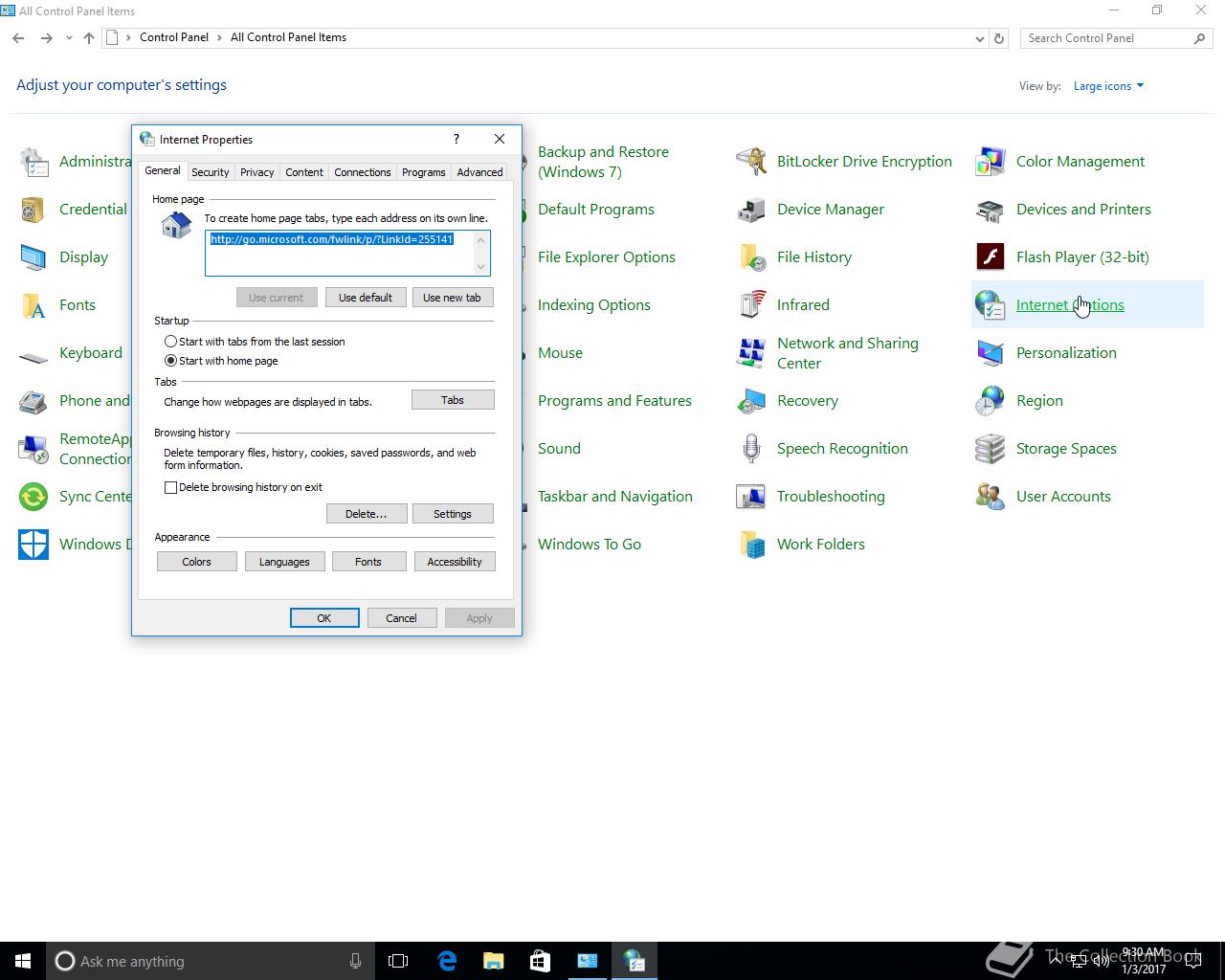Viewport: 1225px width, 980px height.
Task: Click the Use default button
Action: [x=366, y=298]
